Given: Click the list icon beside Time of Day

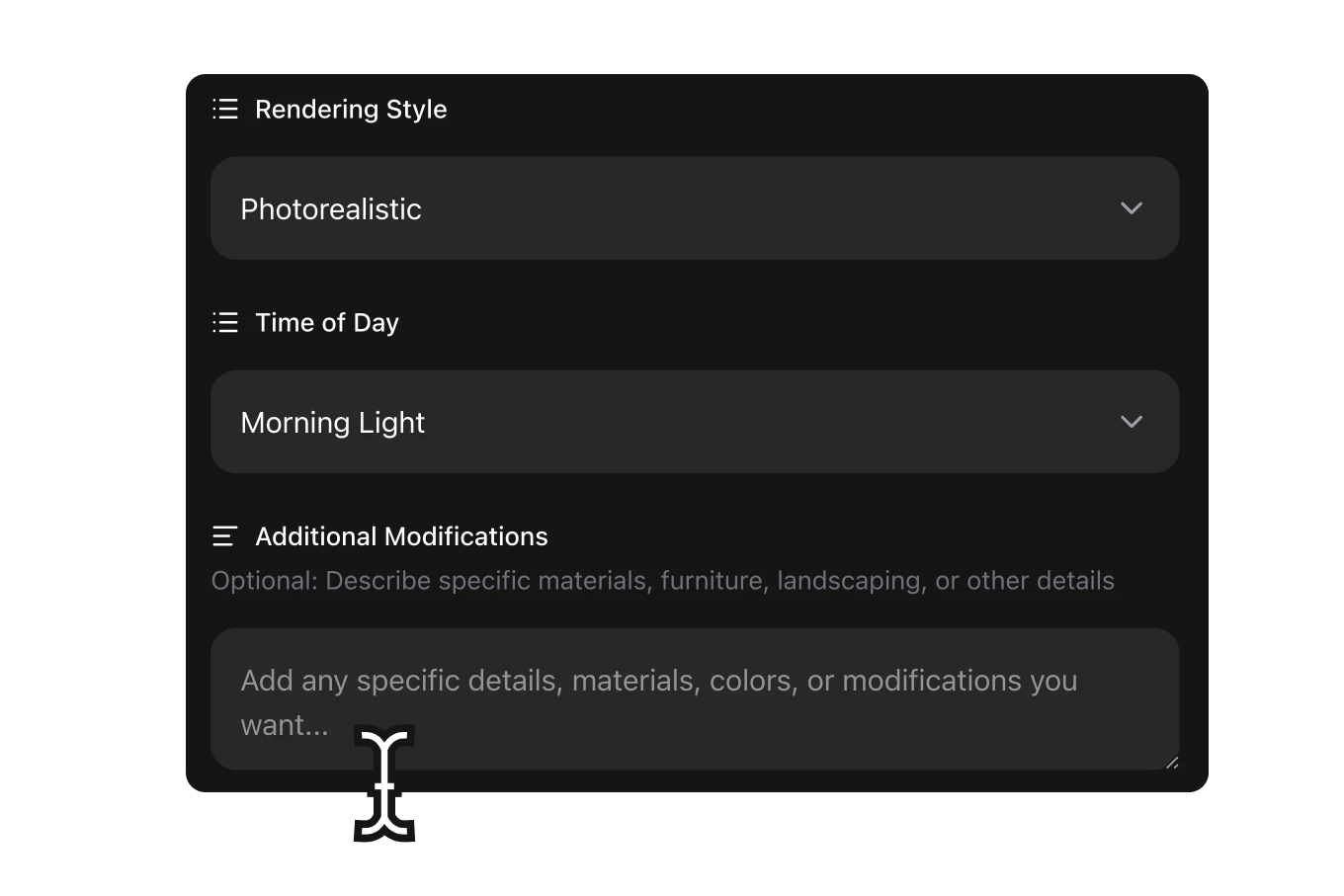Looking at the screenshot, I should click(225, 322).
